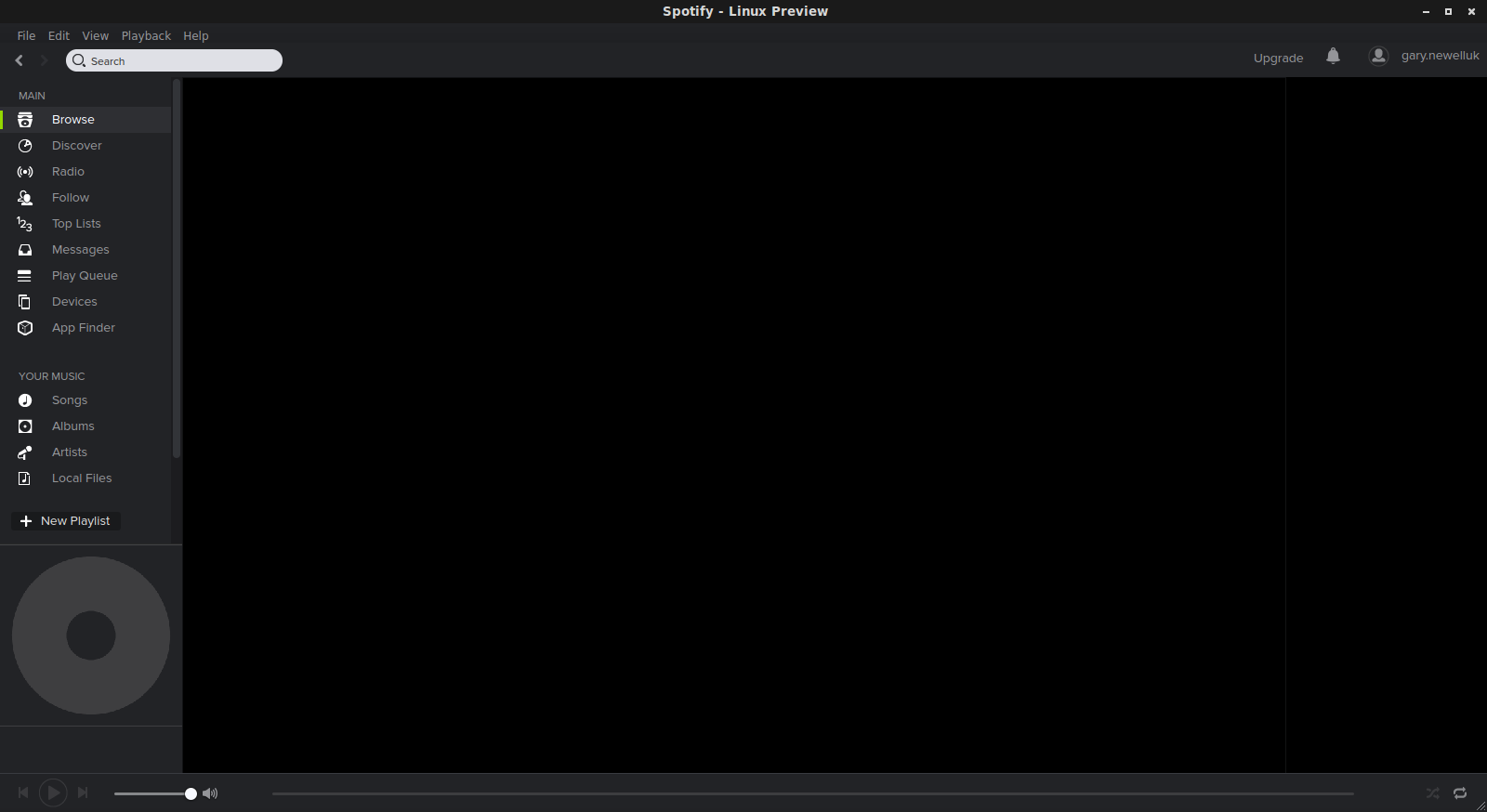The image size is (1487, 812).
Task: Toggle shuffle mode
Action: click(x=1433, y=793)
